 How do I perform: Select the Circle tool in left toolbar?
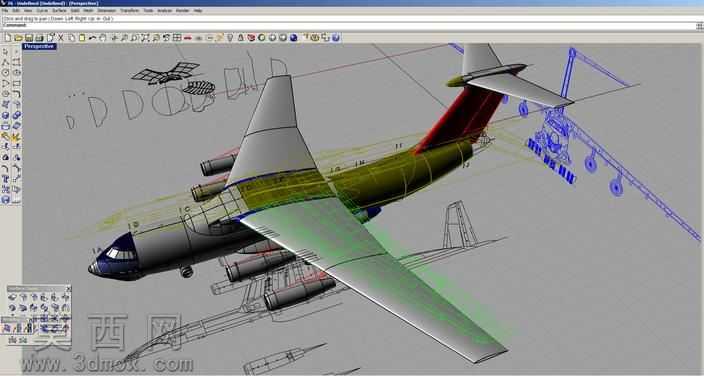tap(5, 72)
